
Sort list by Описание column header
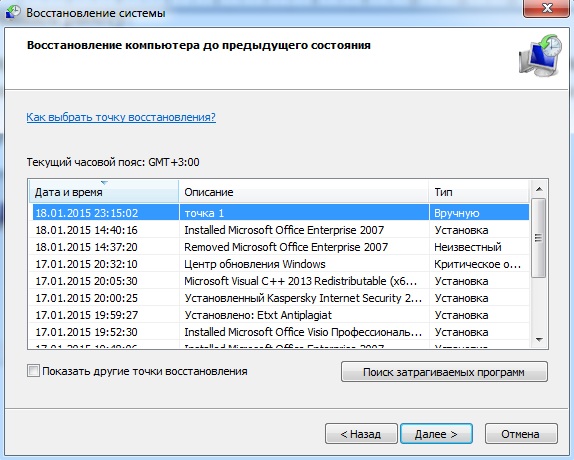303,192
